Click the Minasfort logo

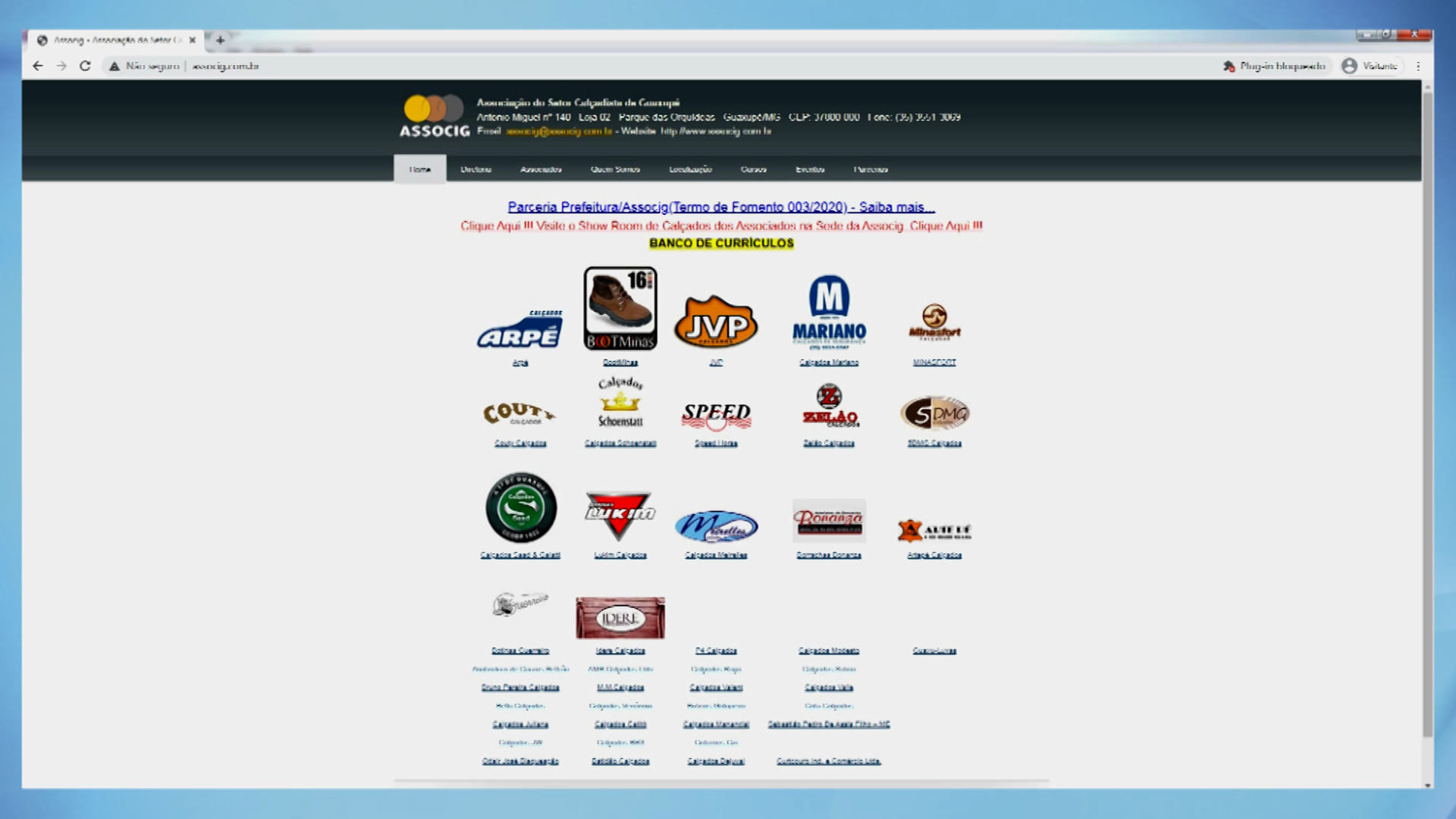coord(934,322)
